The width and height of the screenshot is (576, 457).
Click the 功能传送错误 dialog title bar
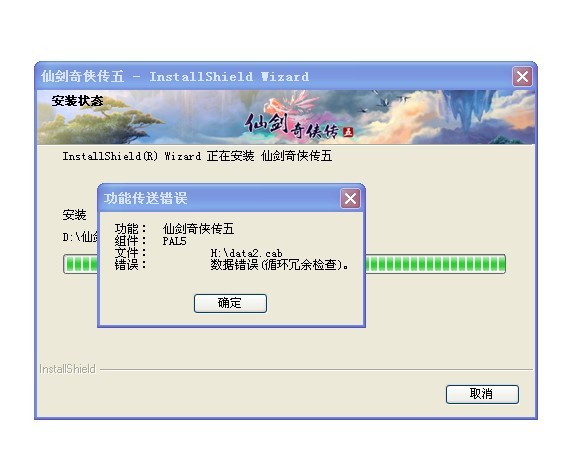pyautogui.click(x=220, y=199)
